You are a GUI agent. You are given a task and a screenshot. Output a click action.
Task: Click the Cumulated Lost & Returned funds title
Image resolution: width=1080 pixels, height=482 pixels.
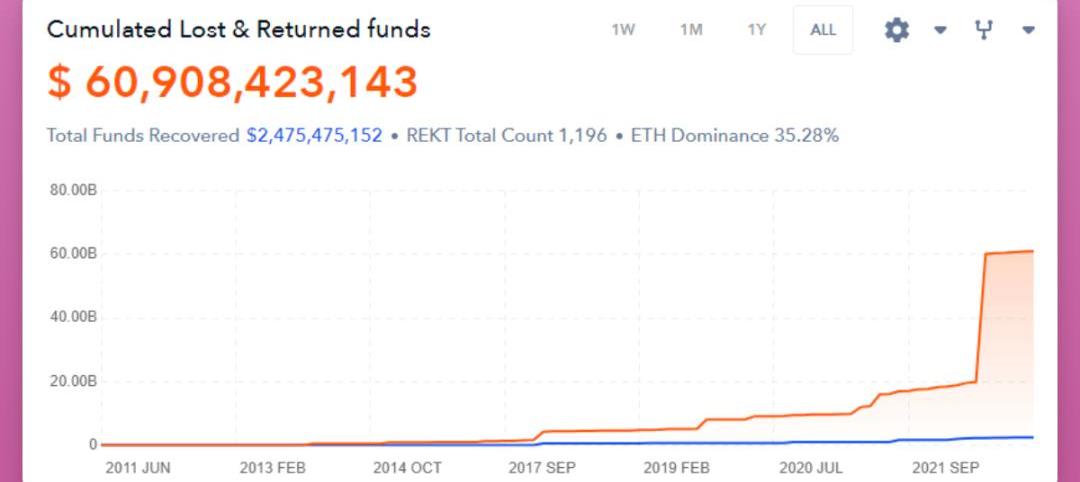[239, 29]
